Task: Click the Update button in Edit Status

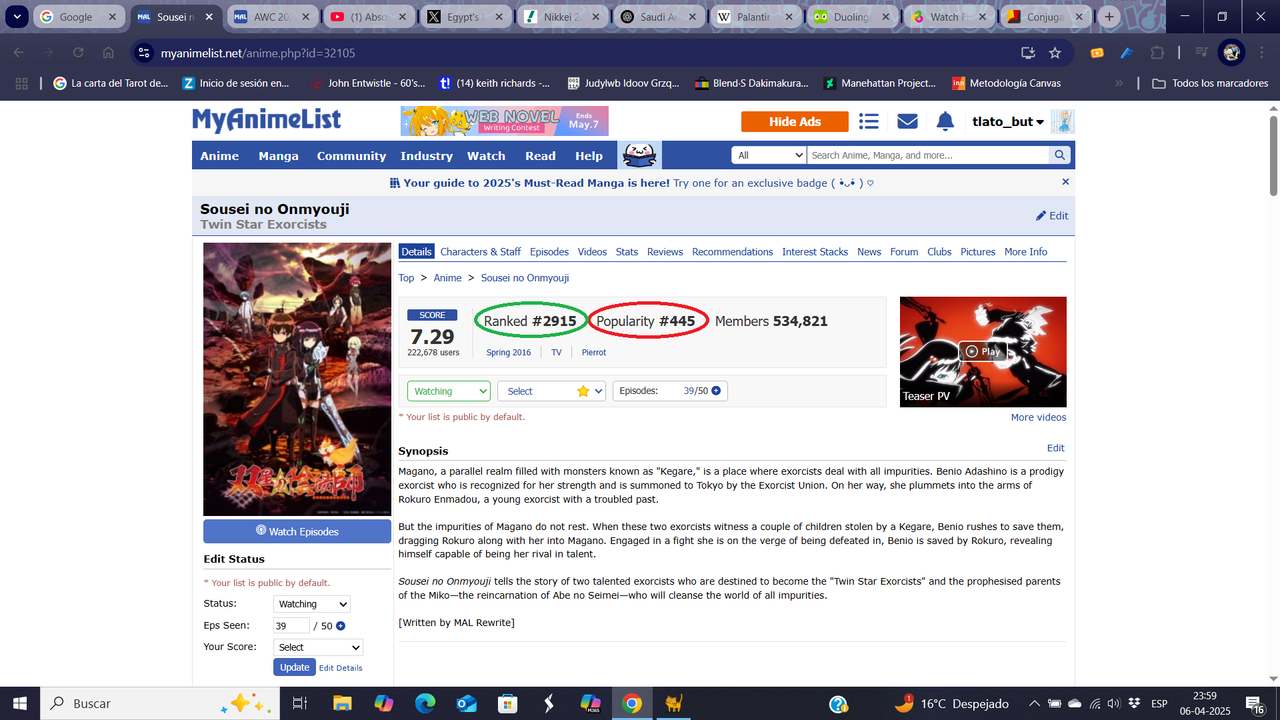Action: coord(294,667)
